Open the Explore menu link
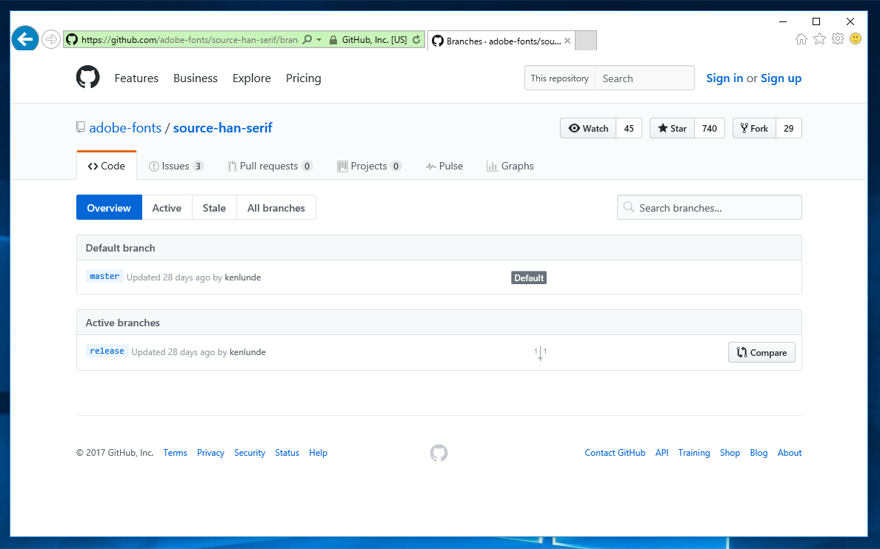Image resolution: width=880 pixels, height=549 pixels. pyautogui.click(x=251, y=78)
